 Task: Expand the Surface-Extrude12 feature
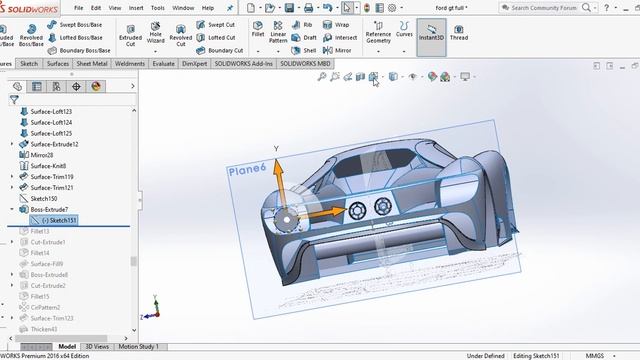pyautogui.click(x=12, y=144)
